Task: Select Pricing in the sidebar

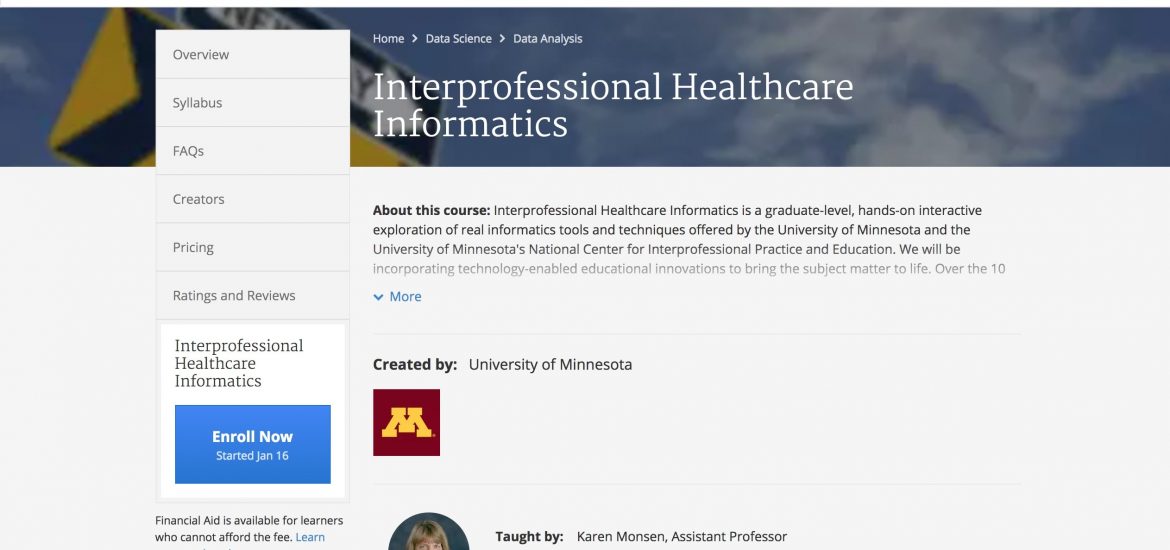Action: point(252,247)
